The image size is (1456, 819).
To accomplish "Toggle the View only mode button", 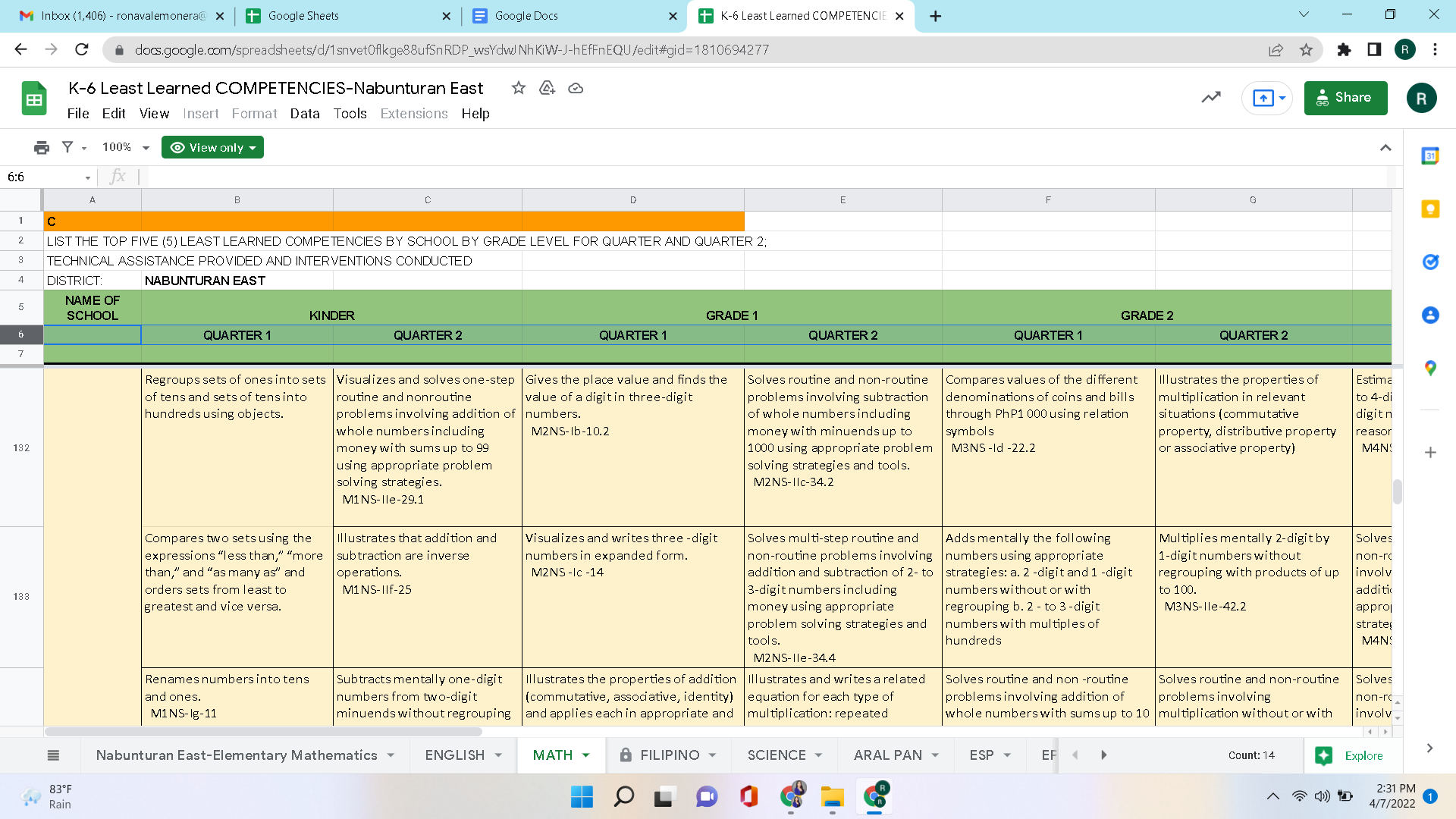I will coord(212,147).
